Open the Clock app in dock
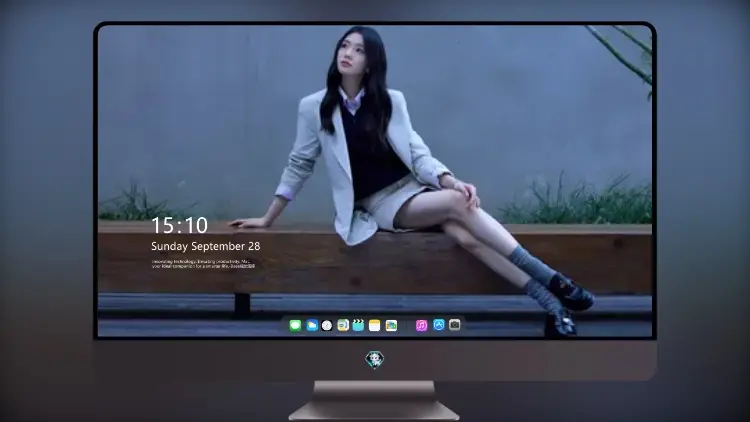Screen dimensions: 750x422 (x=327, y=326)
